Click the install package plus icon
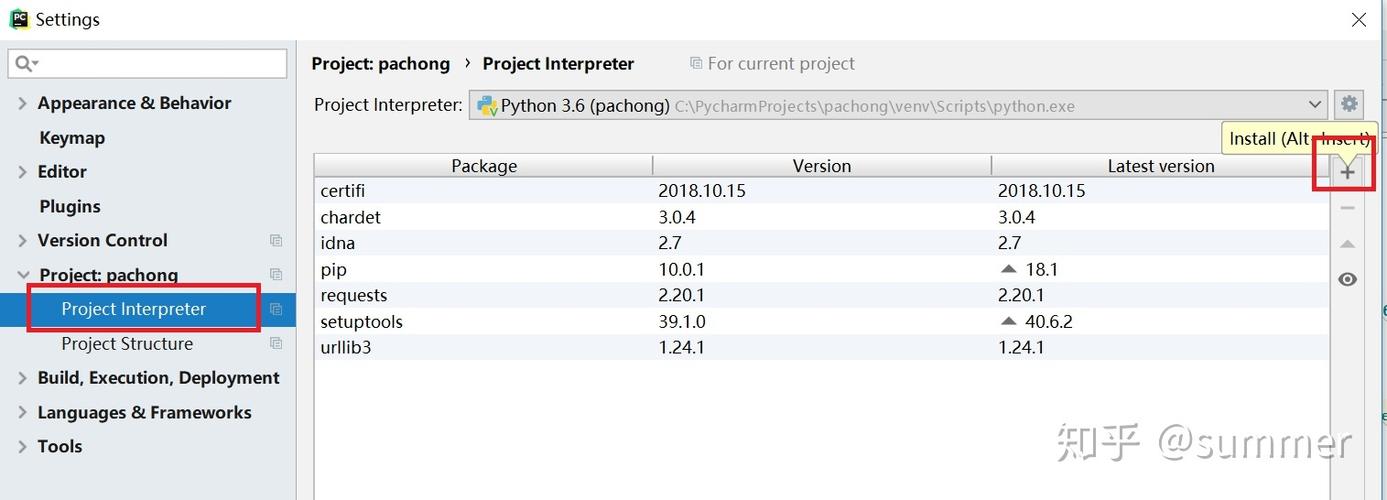The width and height of the screenshot is (1387, 500). pos(1347,172)
